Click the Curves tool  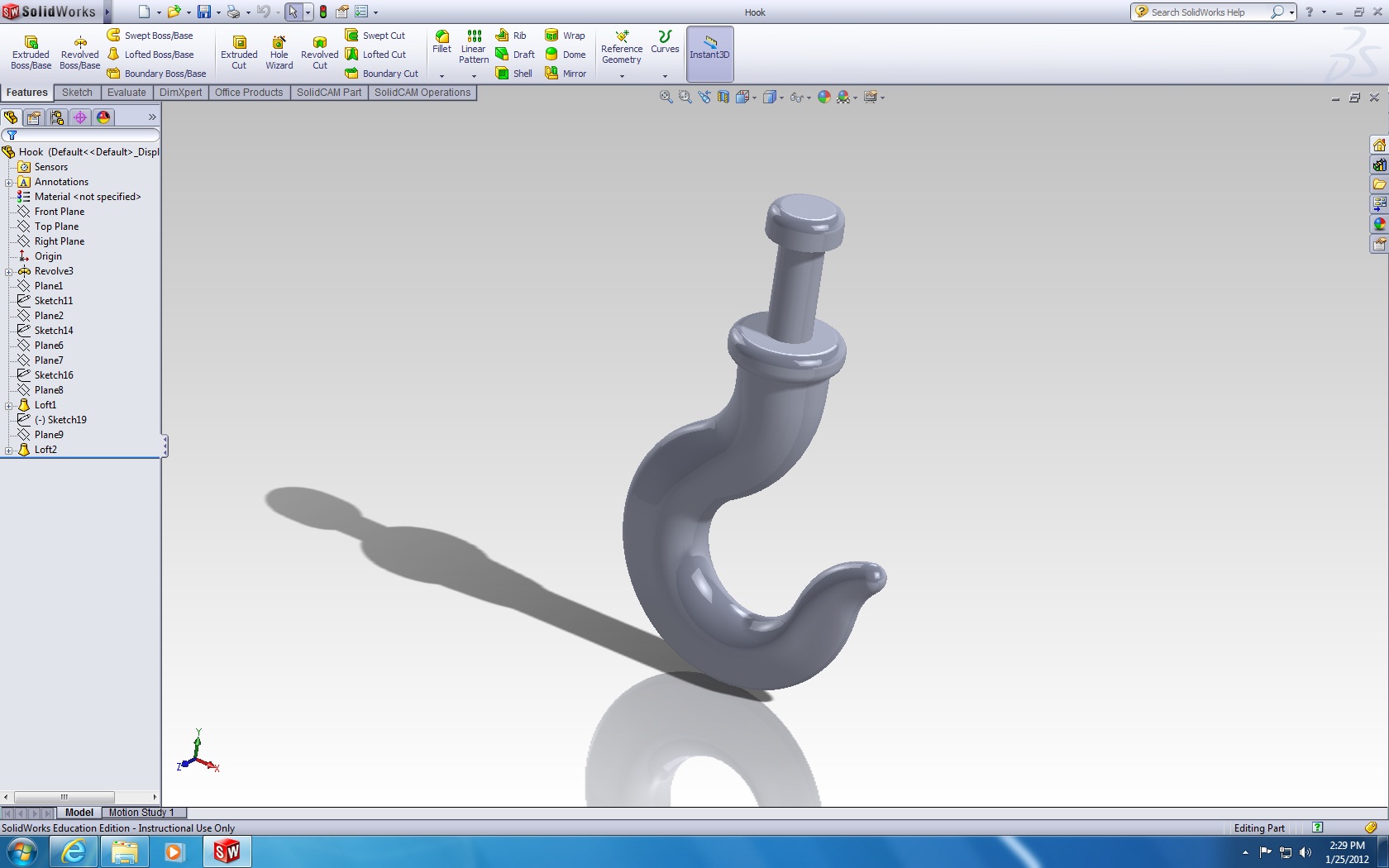pyautogui.click(x=665, y=42)
